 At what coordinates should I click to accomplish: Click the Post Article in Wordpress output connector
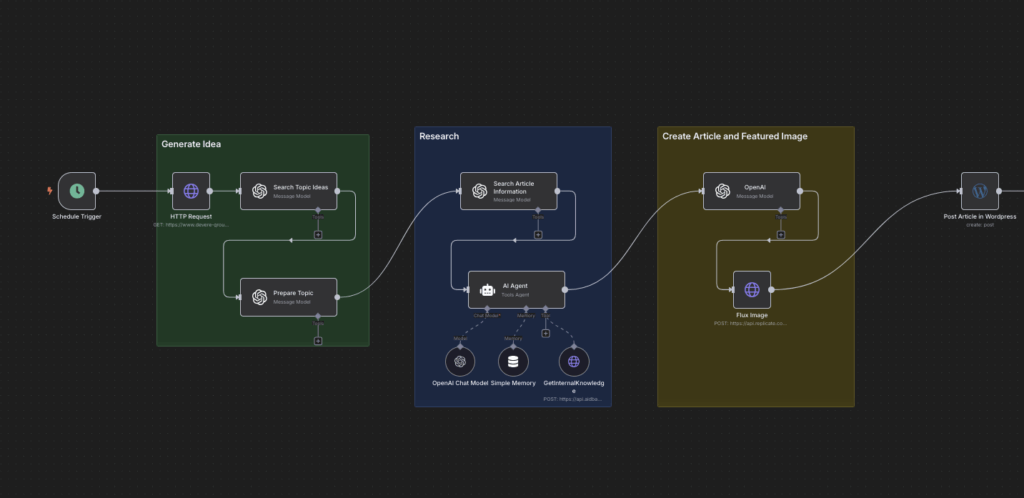point(999,191)
